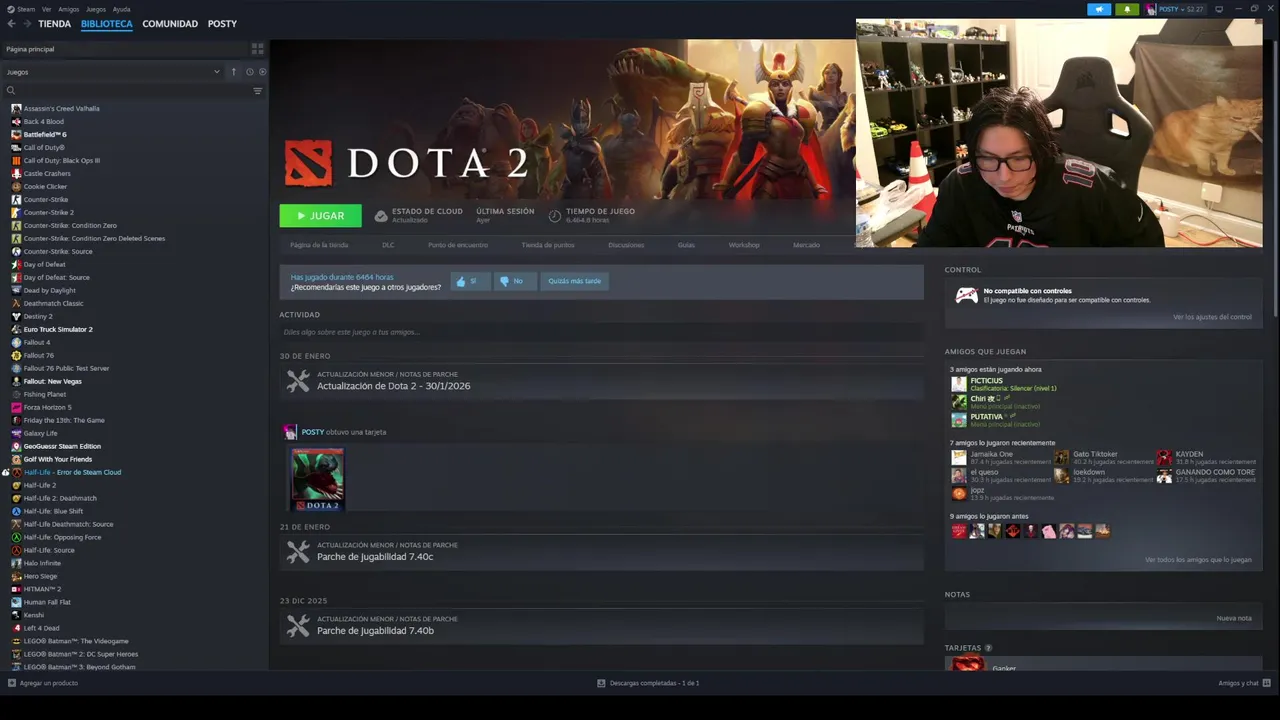Open the Mercado tab
The image size is (1280, 720).
(806, 245)
